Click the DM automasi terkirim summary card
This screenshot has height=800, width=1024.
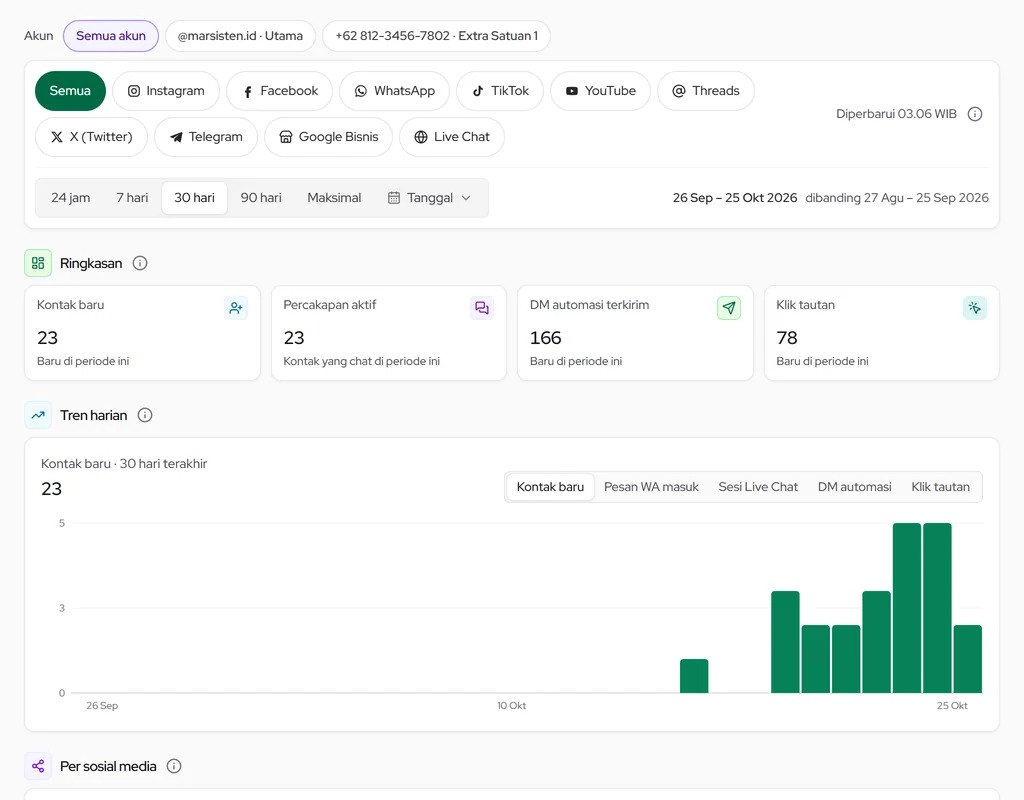635,333
